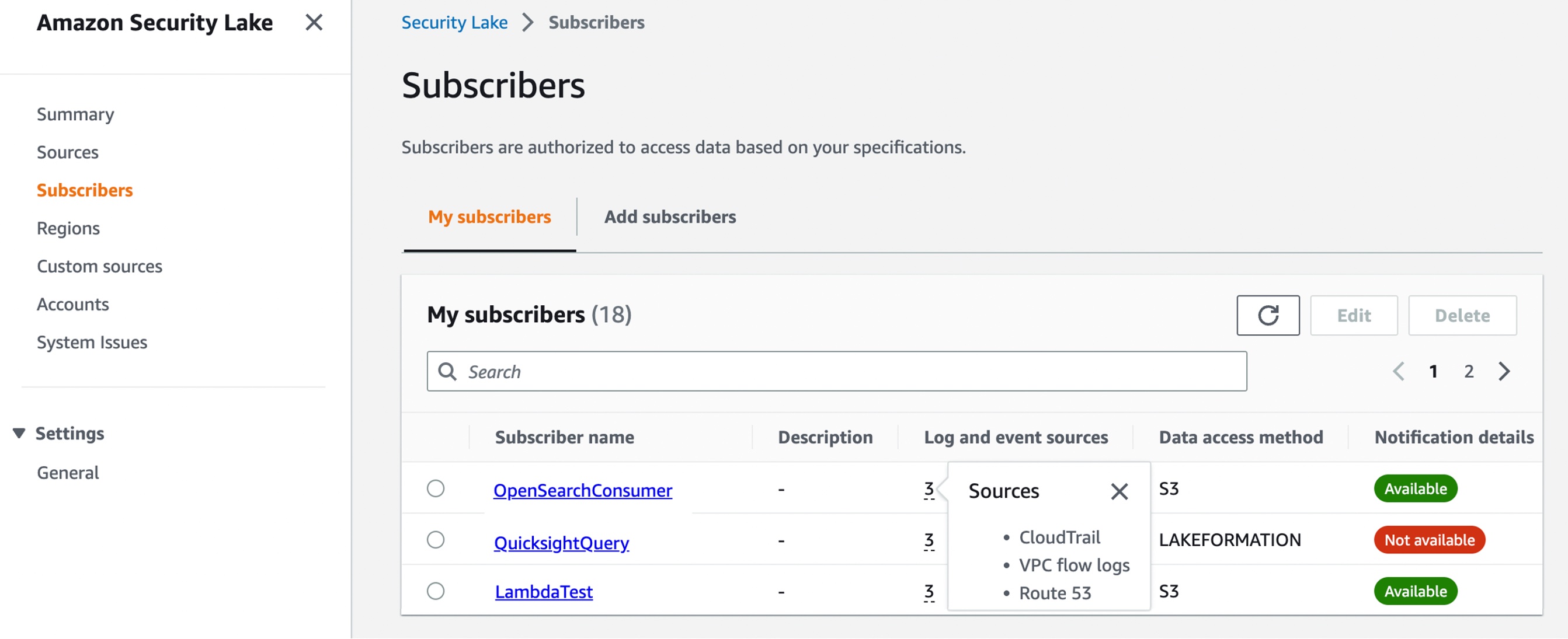Close the Sources popover
Screen dimensions: 1568x639
(x=1118, y=491)
